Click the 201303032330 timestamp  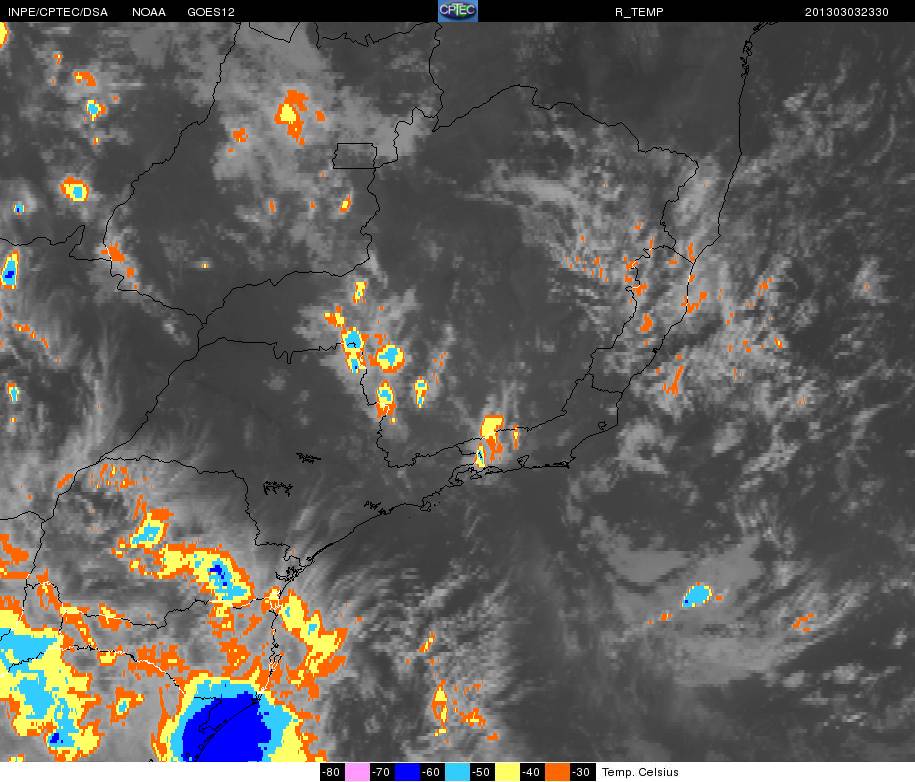tap(847, 12)
